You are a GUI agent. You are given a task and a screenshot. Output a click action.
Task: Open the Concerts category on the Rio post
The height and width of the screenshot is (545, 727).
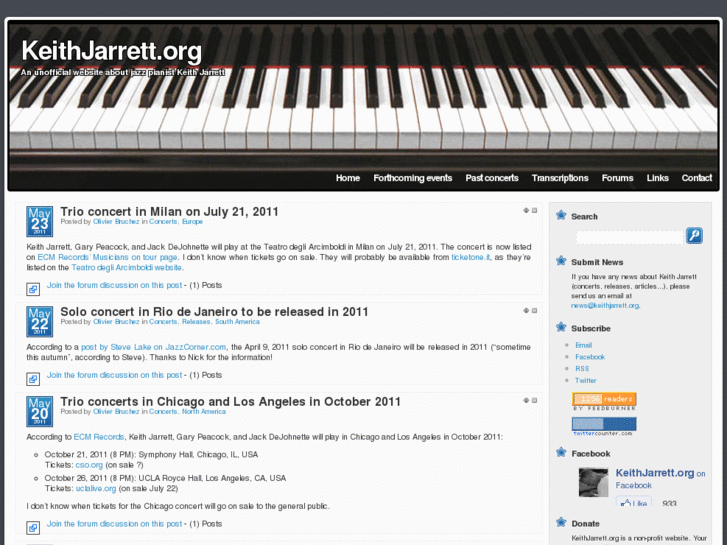click(163, 322)
